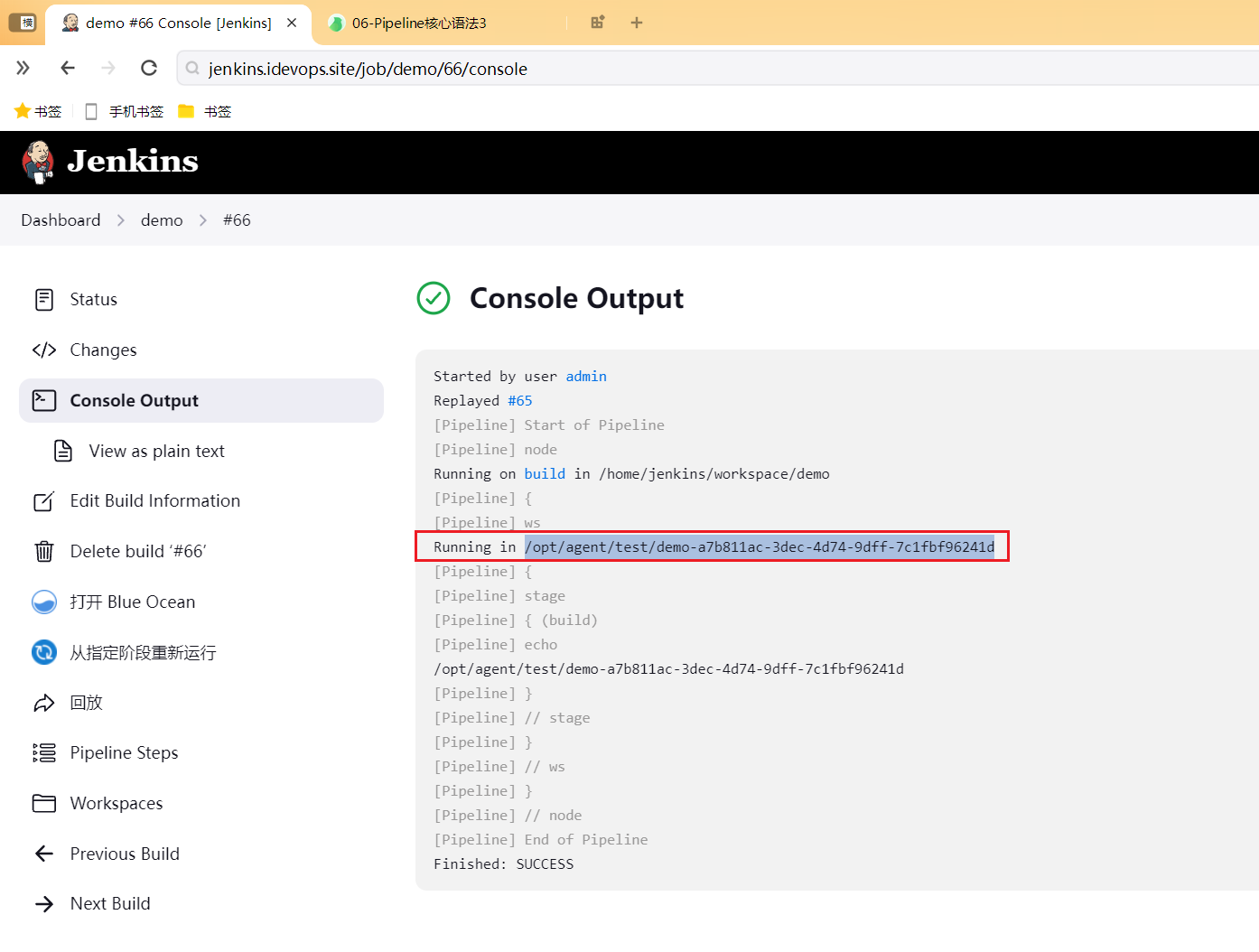Click the #66 breadcrumb link

237,220
